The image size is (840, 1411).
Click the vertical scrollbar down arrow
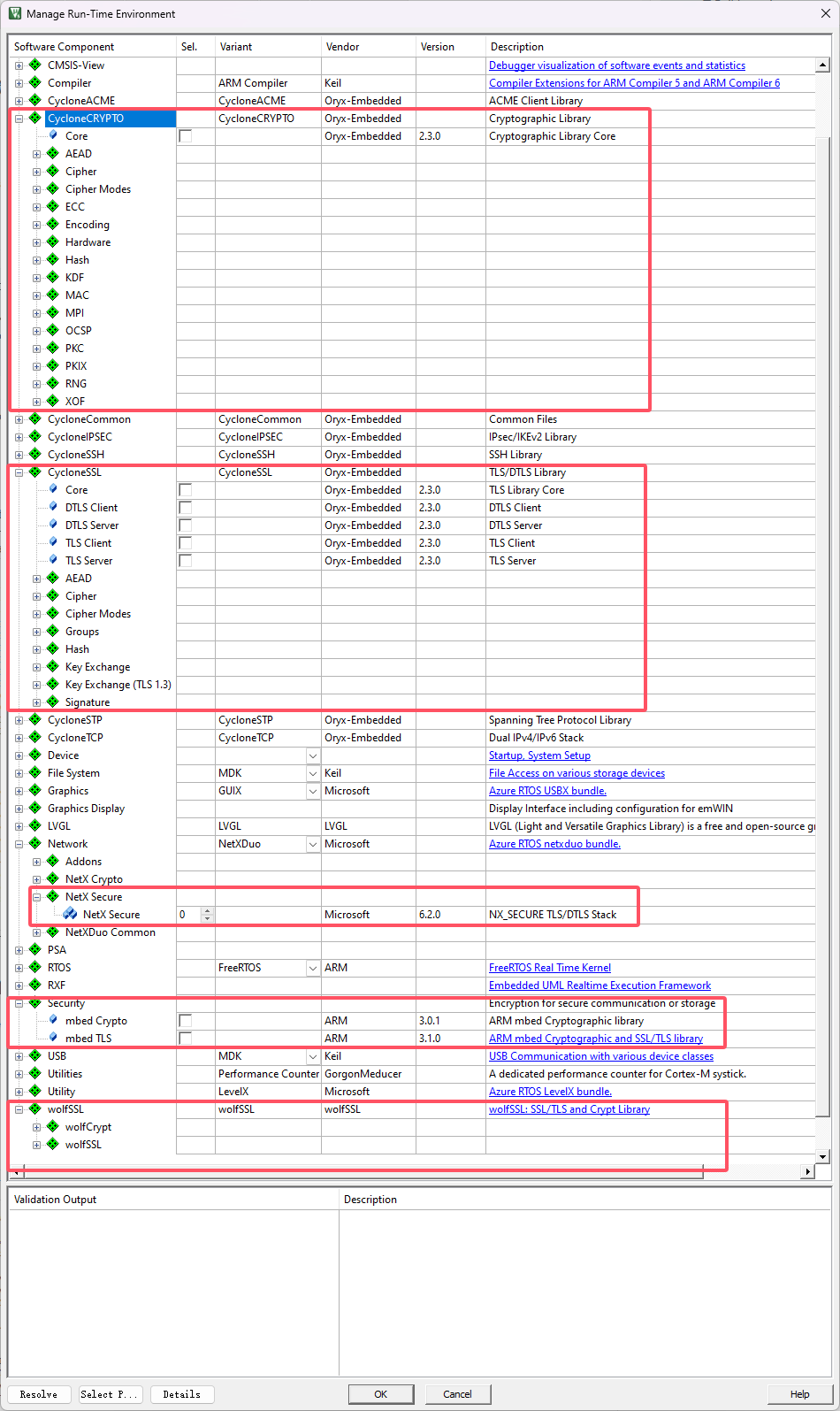pyautogui.click(x=822, y=1156)
